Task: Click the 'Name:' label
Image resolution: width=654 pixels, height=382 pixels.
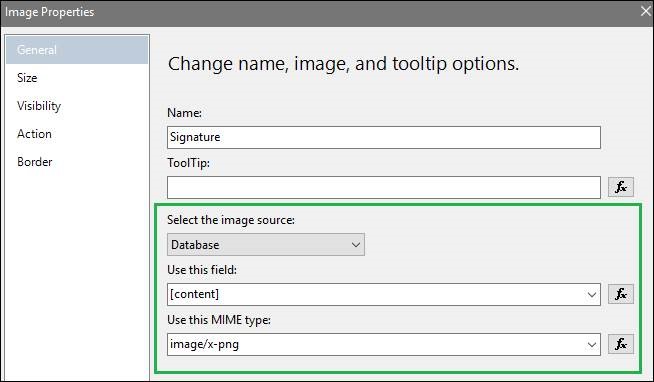Action: (184, 113)
